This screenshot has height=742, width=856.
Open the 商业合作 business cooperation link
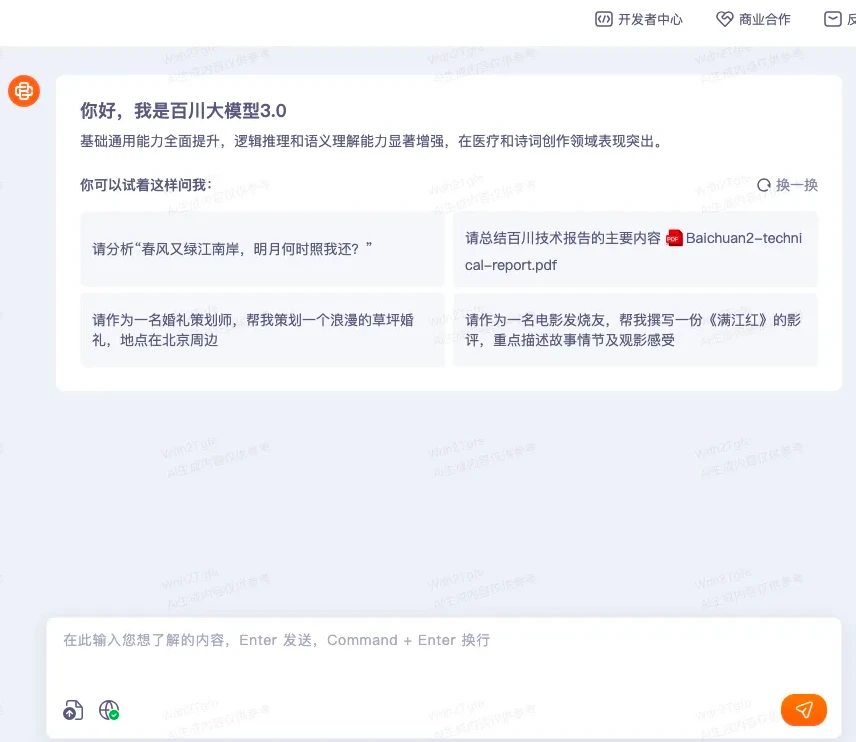click(753, 20)
